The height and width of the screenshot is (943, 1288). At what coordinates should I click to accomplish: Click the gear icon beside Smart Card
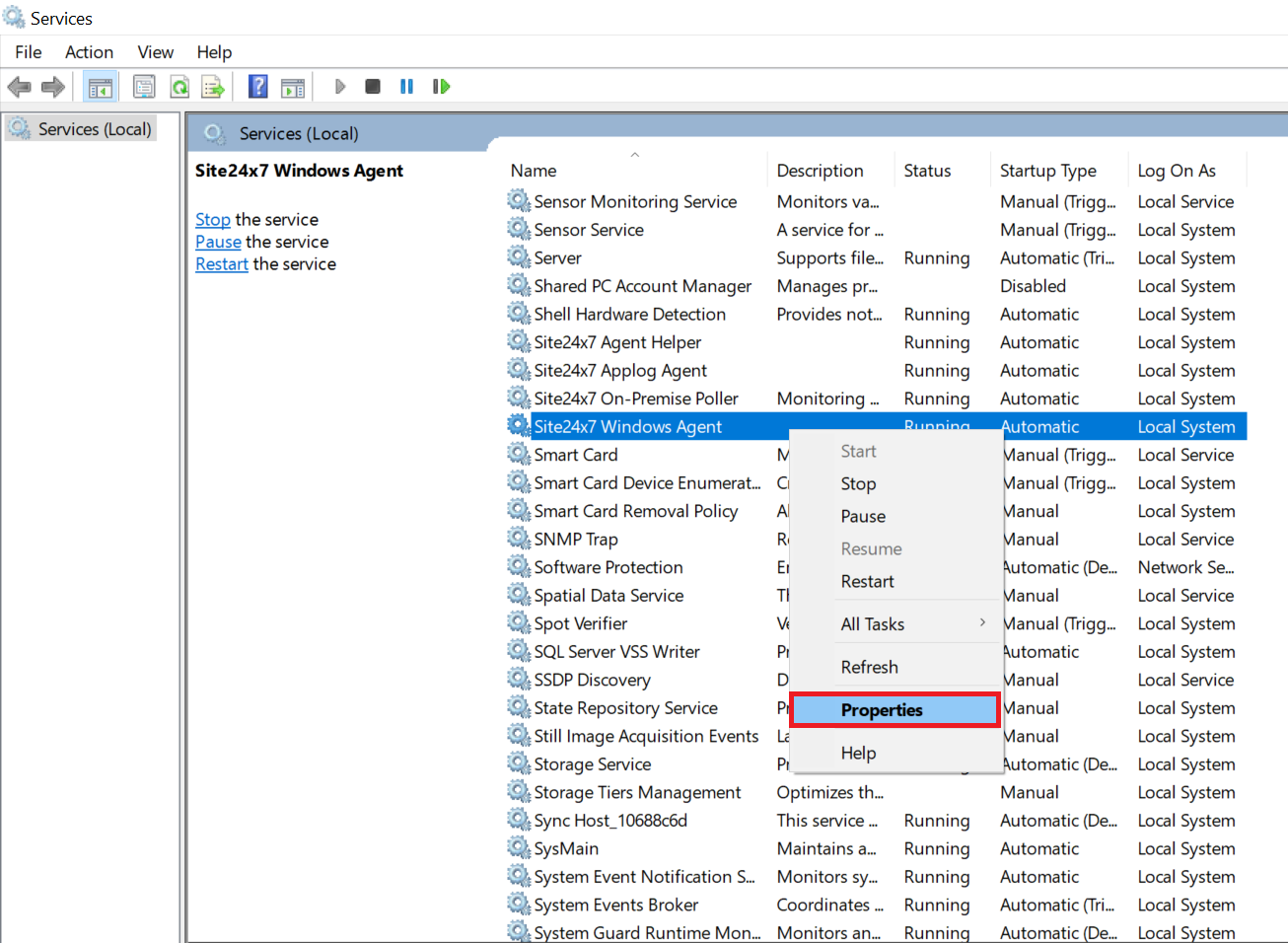pyautogui.click(x=519, y=455)
